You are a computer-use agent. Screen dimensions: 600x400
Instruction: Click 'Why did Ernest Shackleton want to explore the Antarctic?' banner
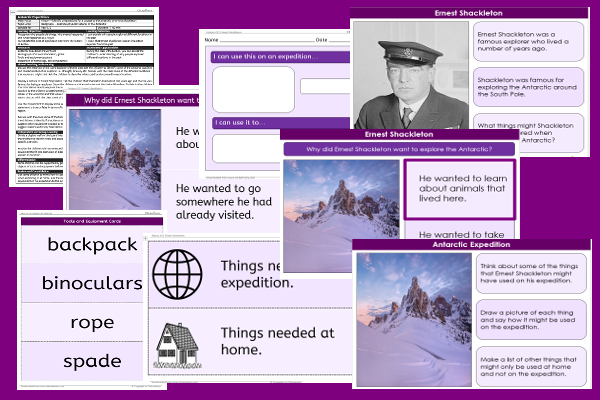tap(399, 149)
